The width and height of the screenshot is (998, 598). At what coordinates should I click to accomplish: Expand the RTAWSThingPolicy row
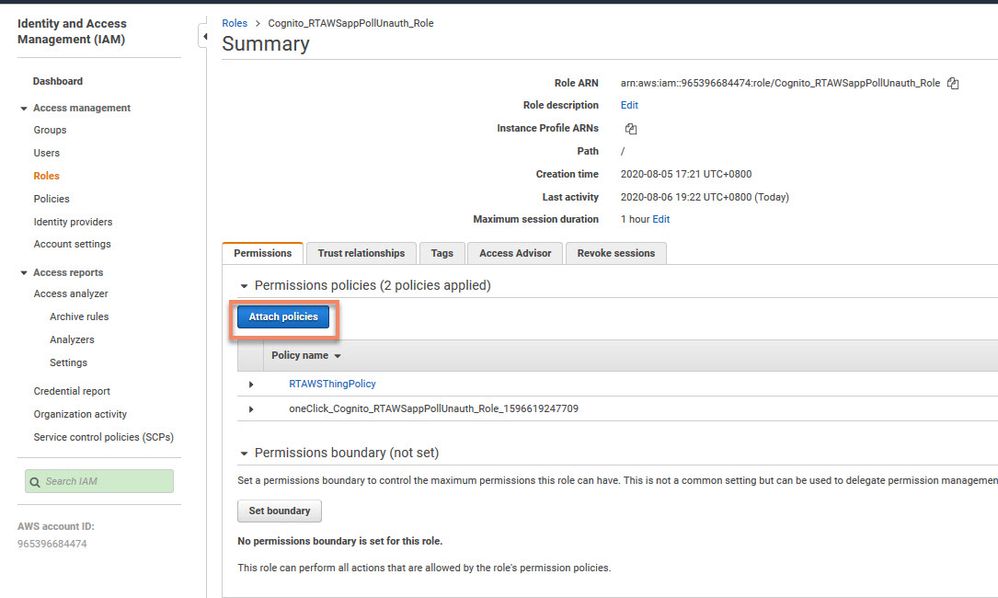pos(251,384)
